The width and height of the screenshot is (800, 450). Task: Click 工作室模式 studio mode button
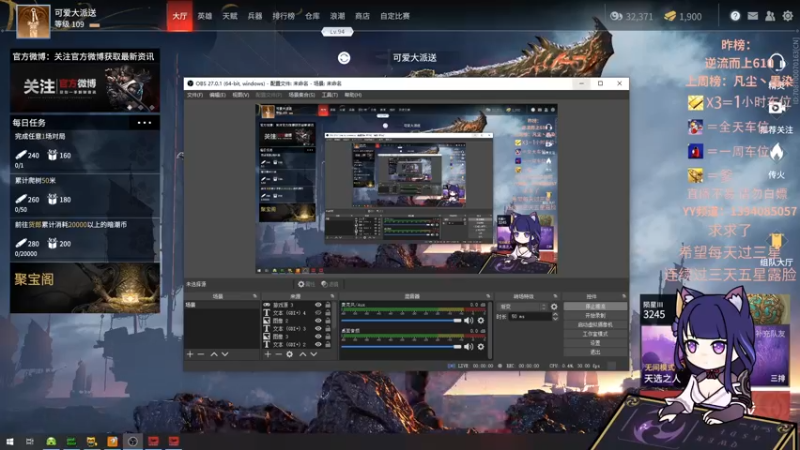click(595, 334)
